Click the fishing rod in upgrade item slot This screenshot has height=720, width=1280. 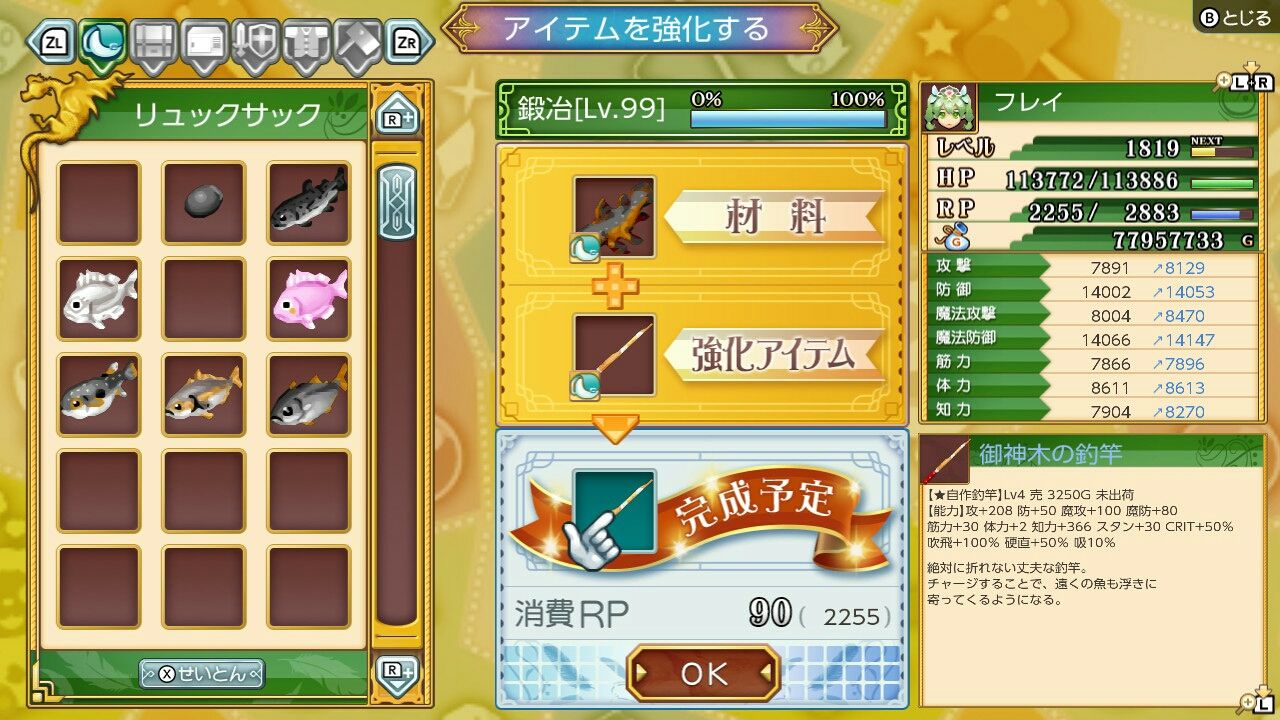(x=614, y=356)
